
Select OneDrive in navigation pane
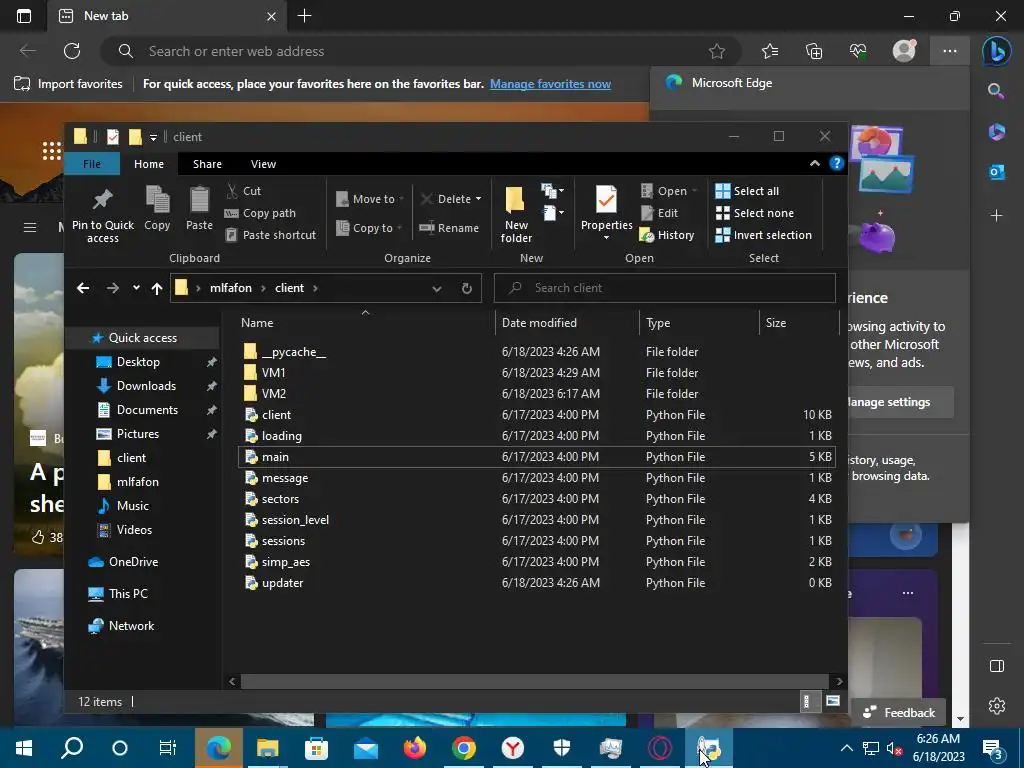click(133, 562)
